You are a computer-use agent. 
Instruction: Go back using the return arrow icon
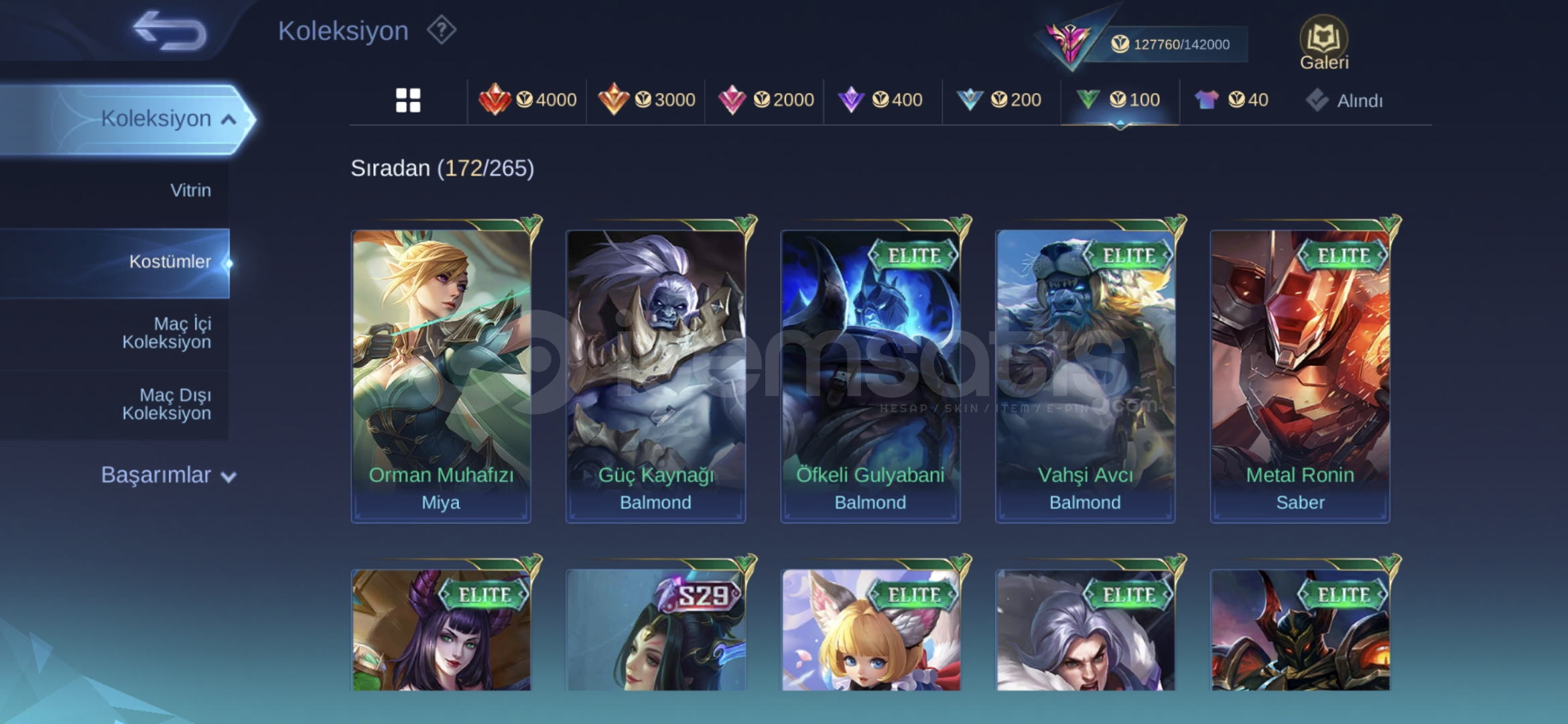click(170, 31)
